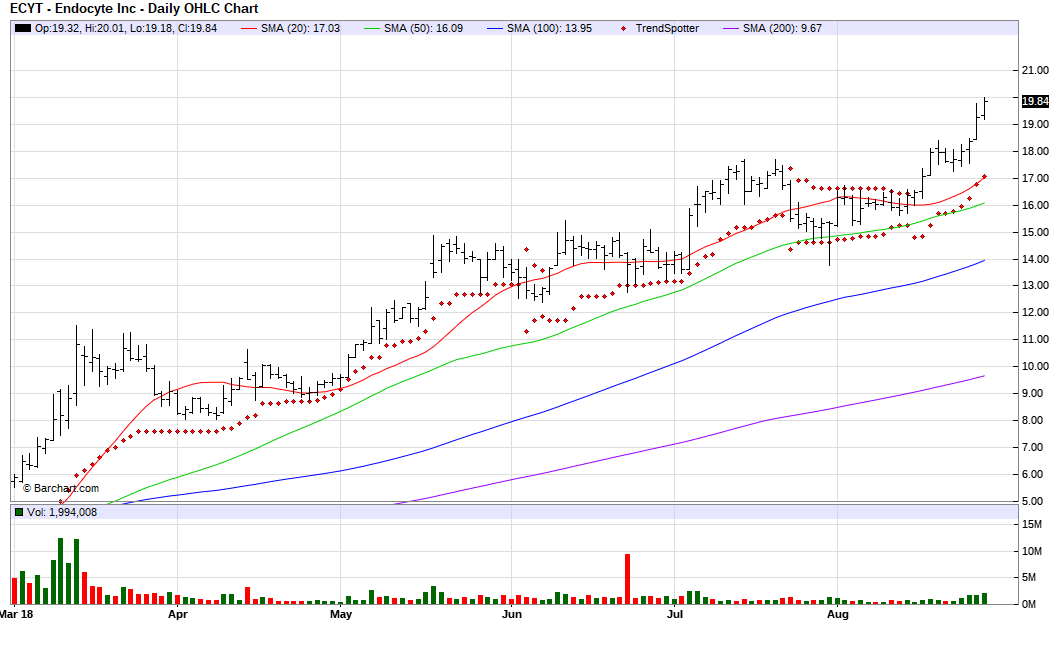Click the 5M volume axis label
This screenshot has width=1060, height=645.
pyautogui.click(x=1029, y=577)
